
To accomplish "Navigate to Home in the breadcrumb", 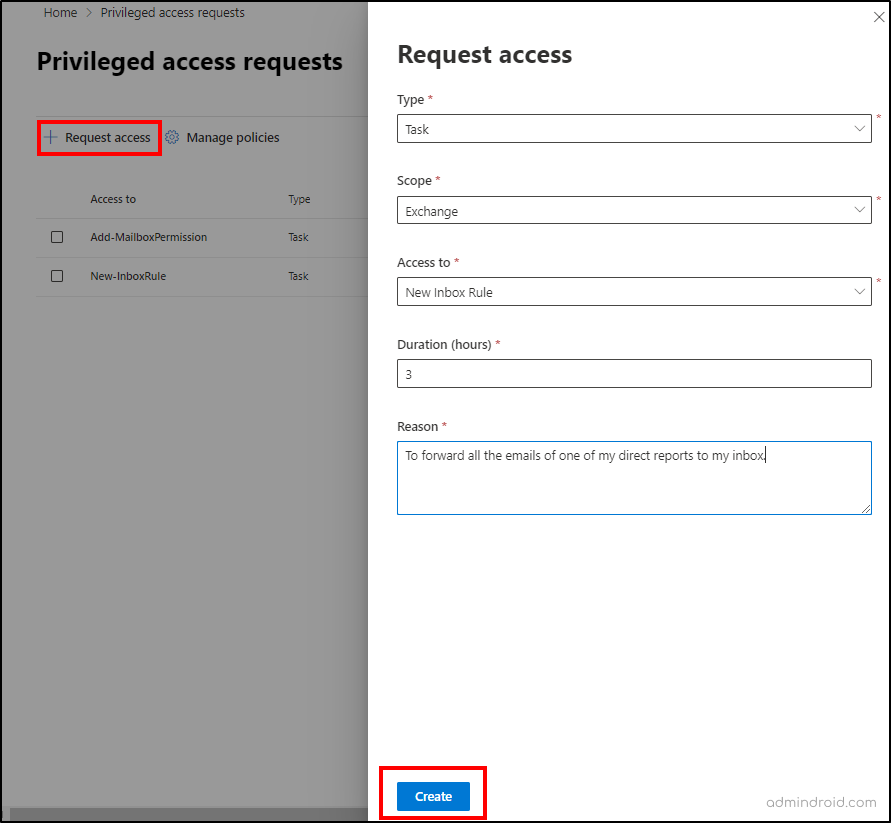I will click(x=60, y=12).
